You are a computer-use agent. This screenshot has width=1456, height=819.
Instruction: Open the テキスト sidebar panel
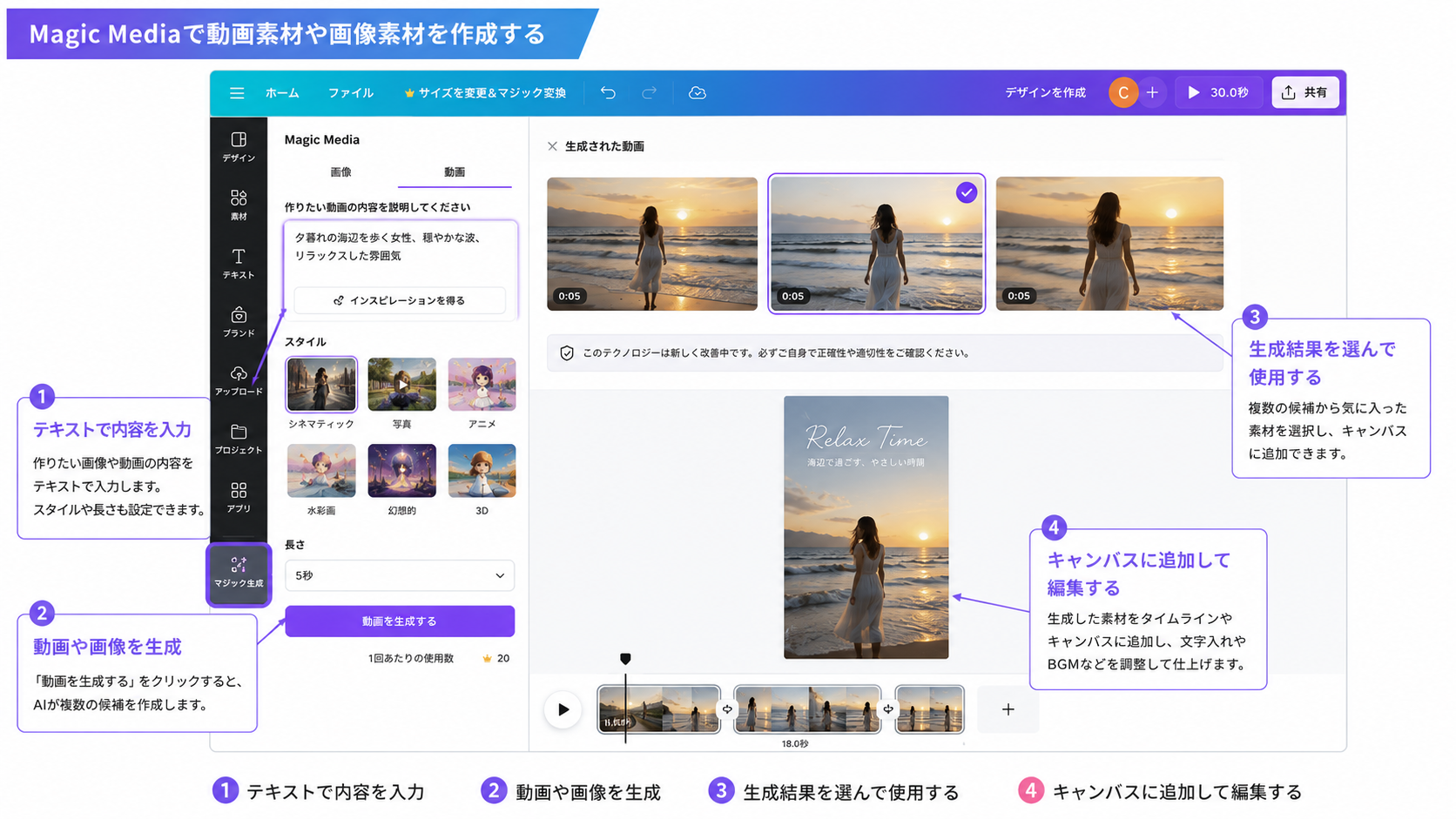point(239,264)
